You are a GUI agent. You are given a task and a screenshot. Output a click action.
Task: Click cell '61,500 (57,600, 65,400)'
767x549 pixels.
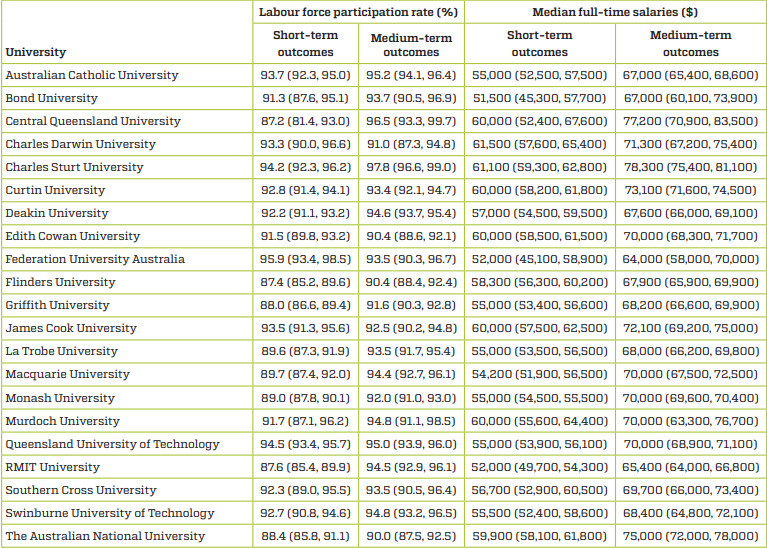540,144
